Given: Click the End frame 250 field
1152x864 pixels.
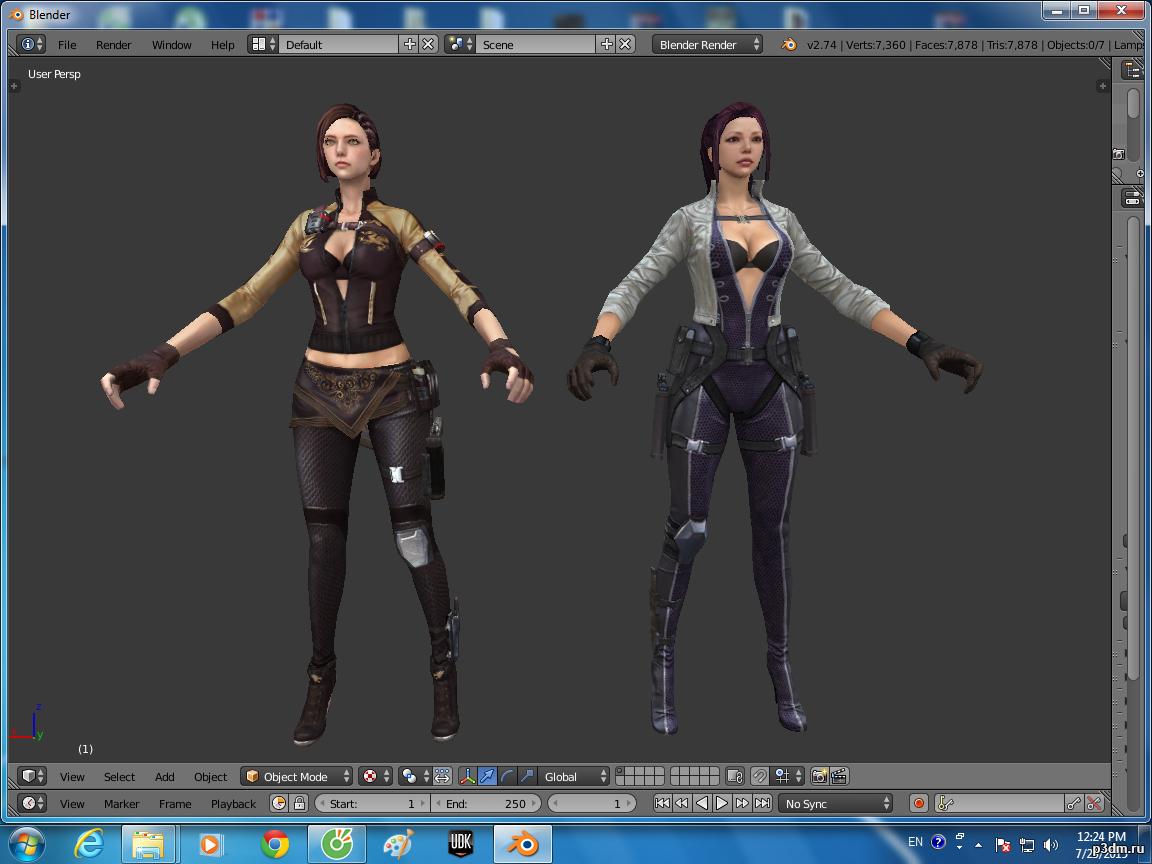Looking at the screenshot, I should (486, 804).
